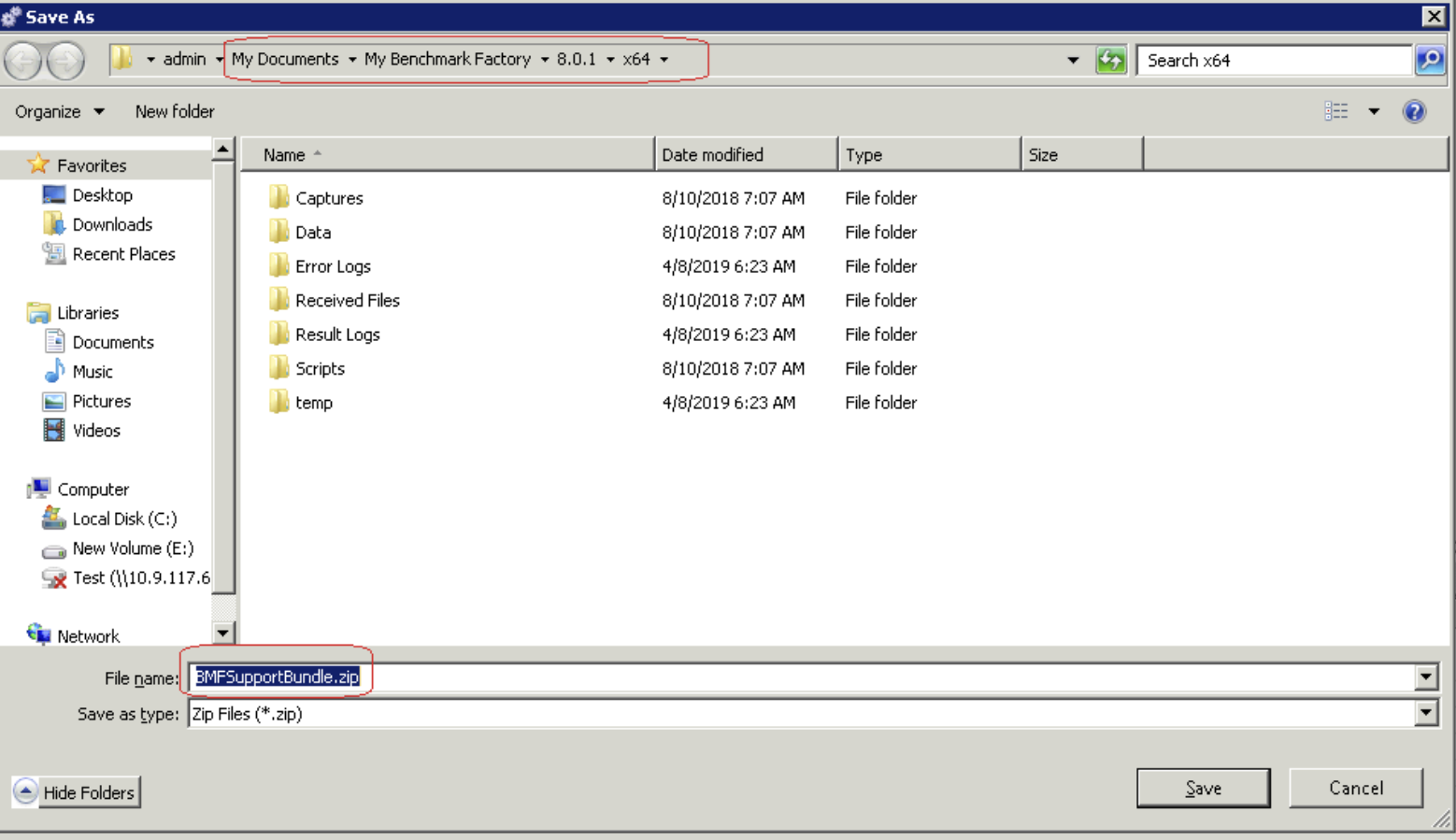This screenshot has height=840, width=1456.
Task: Start searching via the magnifier icon
Action: 1430,59
